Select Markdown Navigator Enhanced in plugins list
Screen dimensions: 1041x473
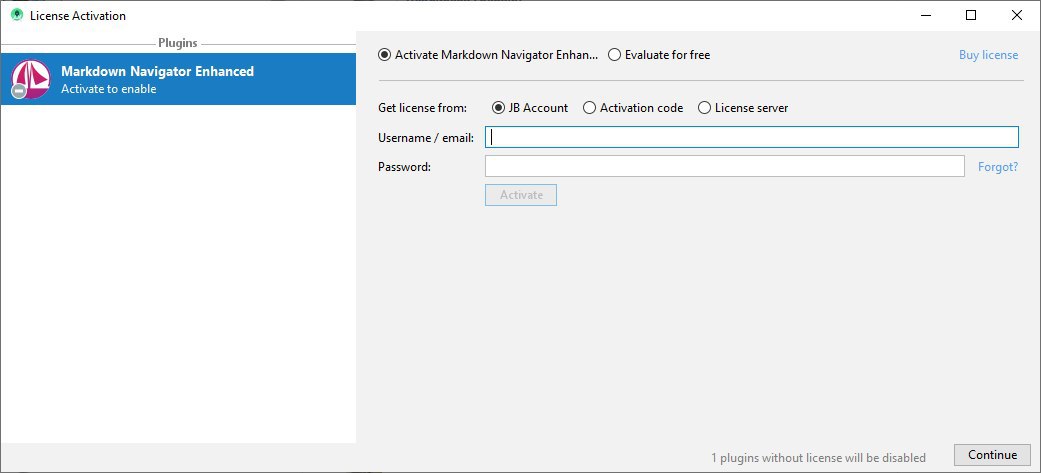tap(178, 79)
